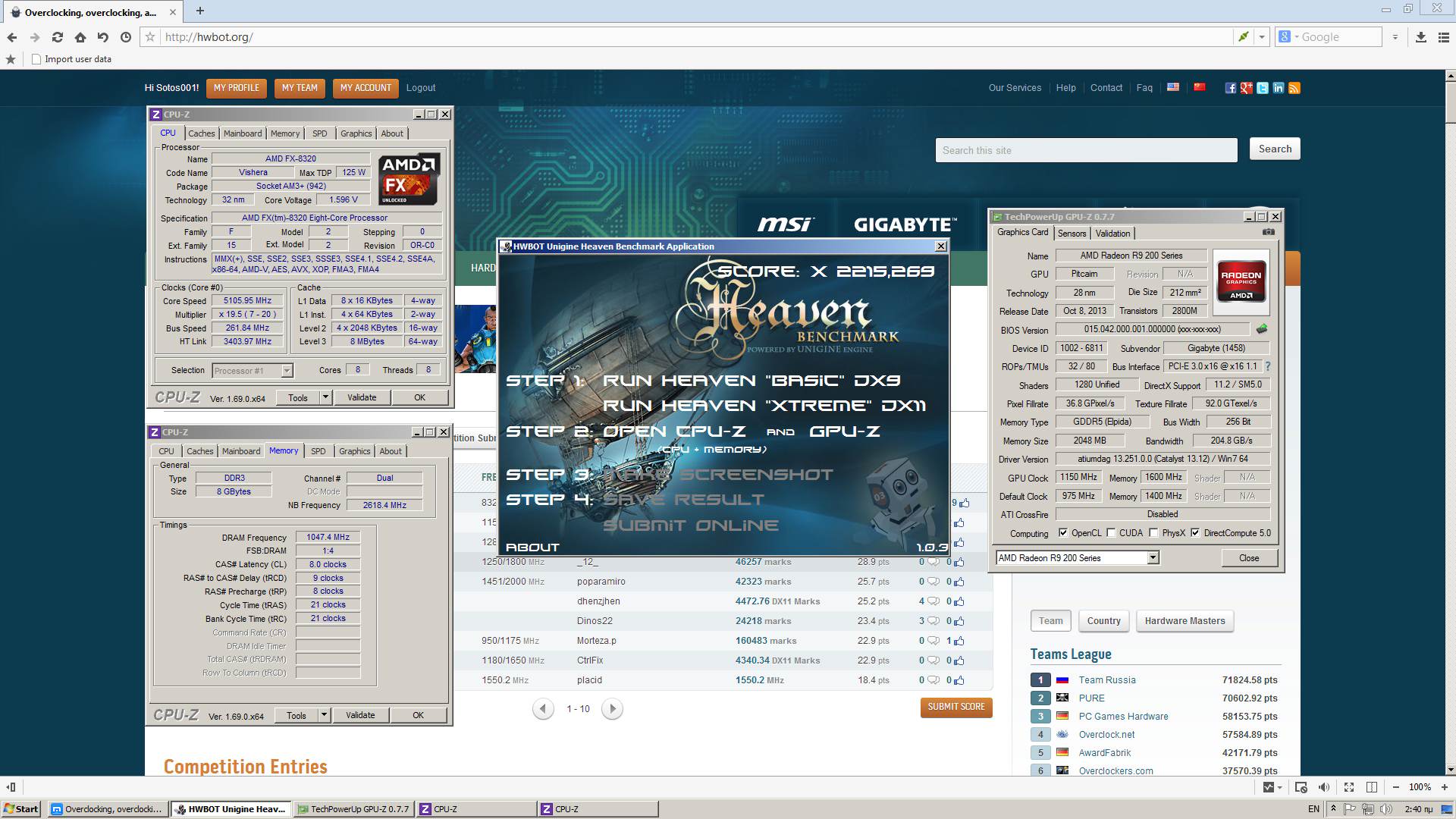Screen dimensions: 1456x819
Task: Toggle OpenCL checkbox in GPU-Z
Action: click(x=1062, y=533)
